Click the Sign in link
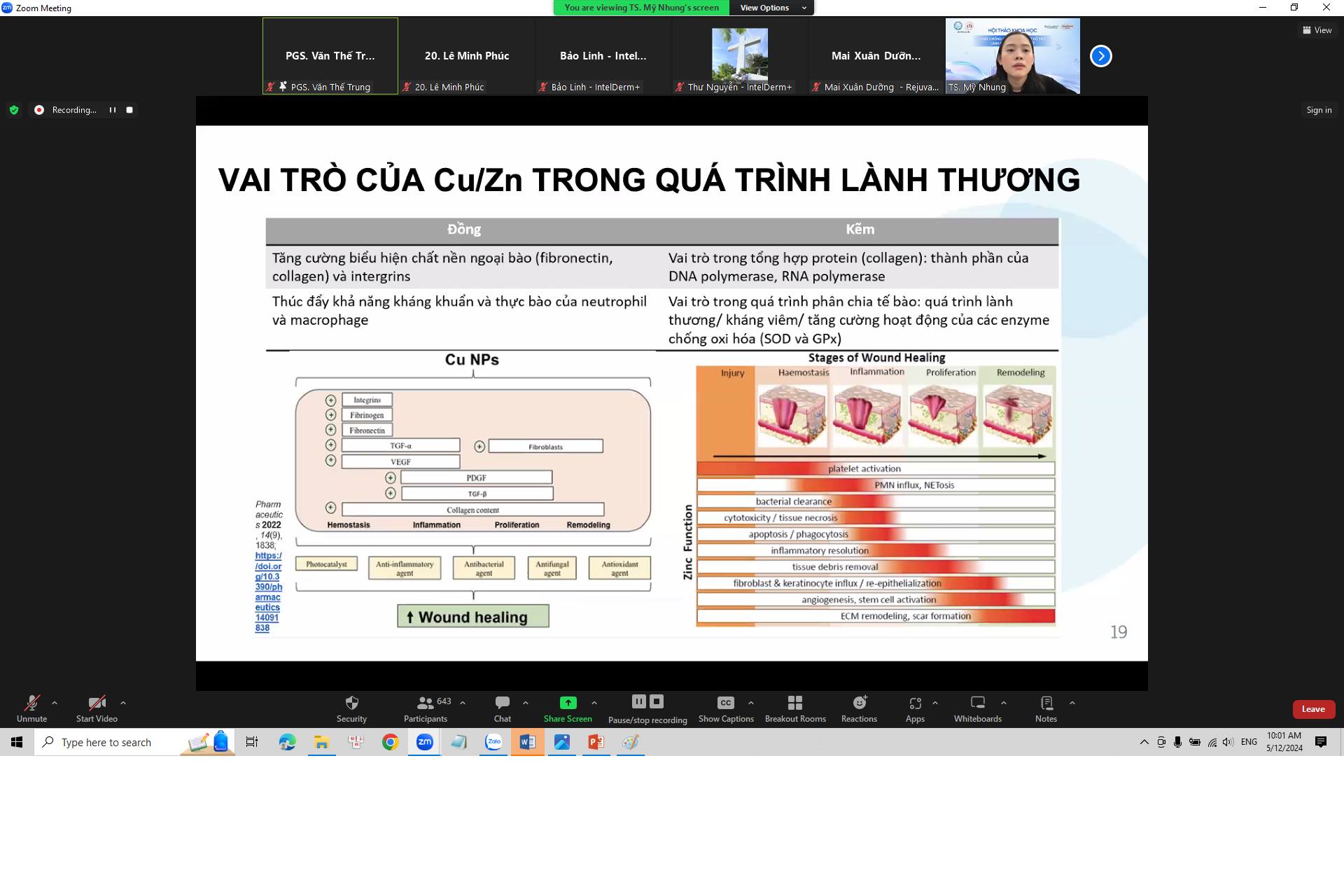The image size is (1344, 896). pyautogui.click(x=1319, y=110)
